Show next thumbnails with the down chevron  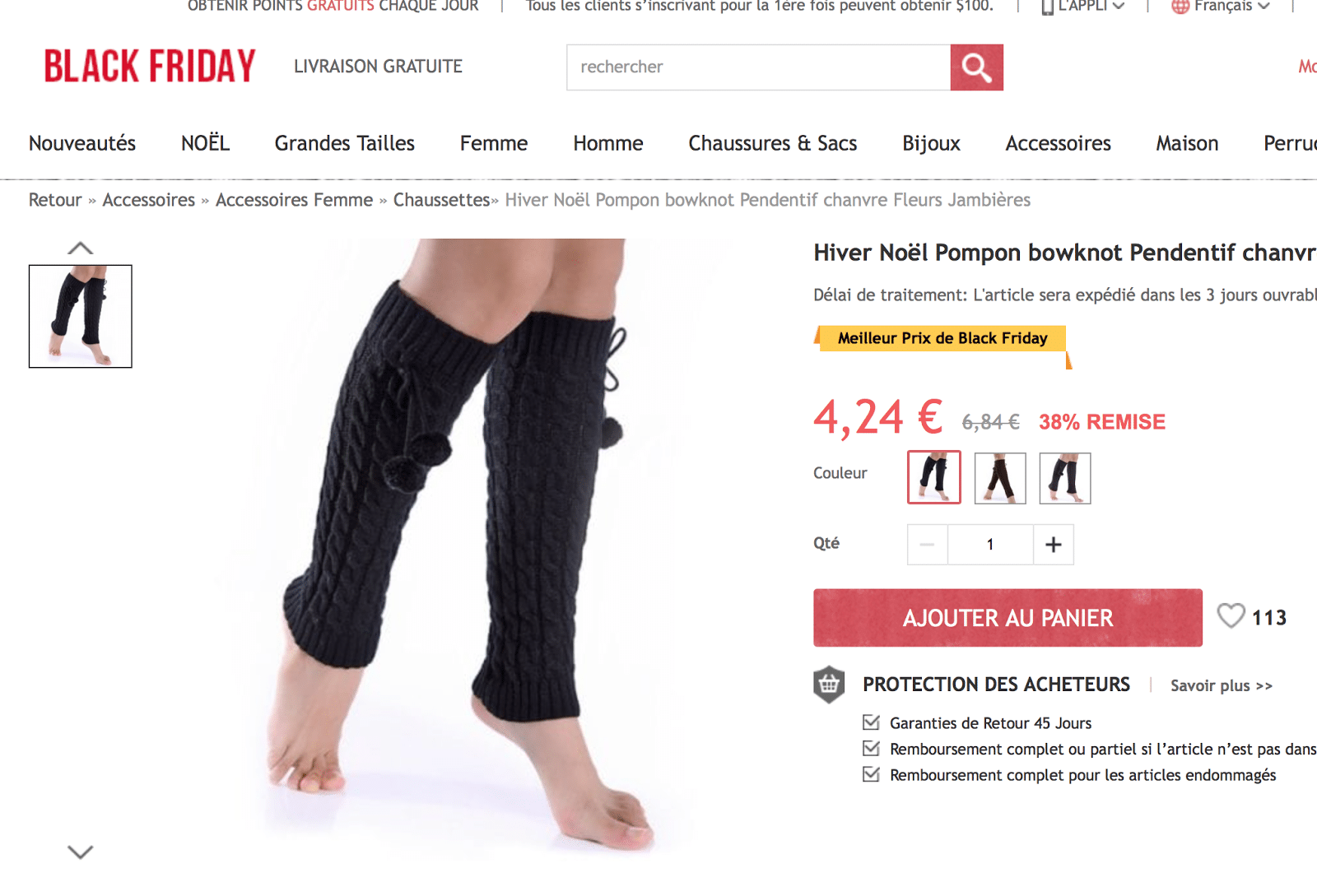click(80, 852)
